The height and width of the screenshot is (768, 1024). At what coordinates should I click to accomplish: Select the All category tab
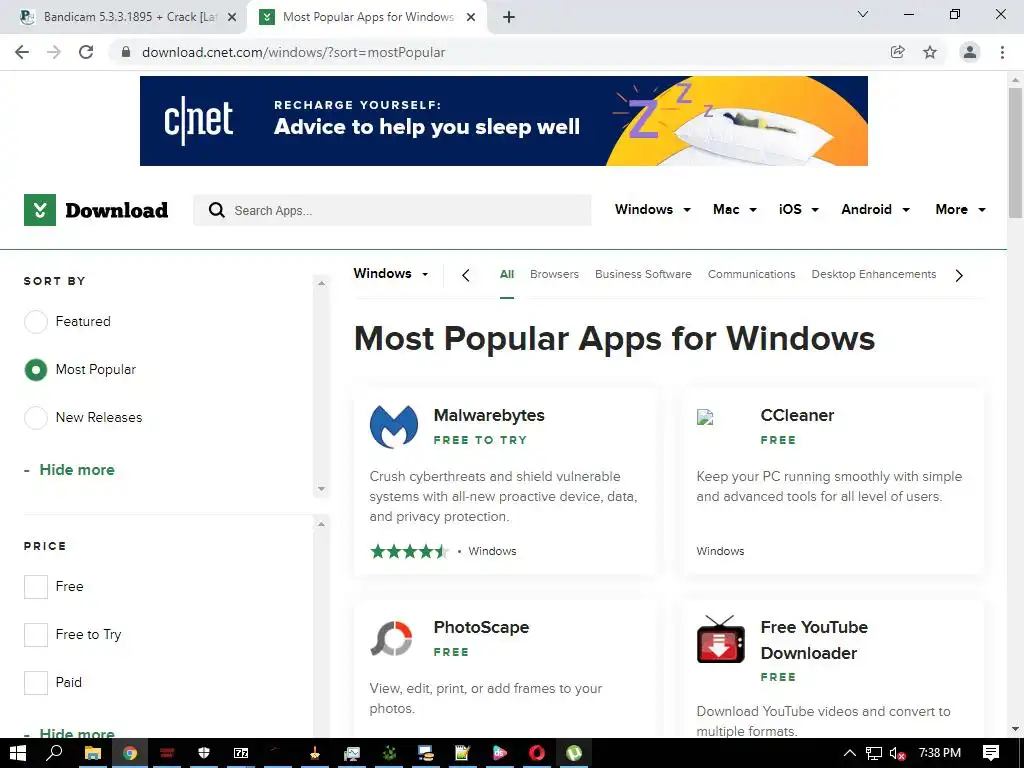point(507,274)
